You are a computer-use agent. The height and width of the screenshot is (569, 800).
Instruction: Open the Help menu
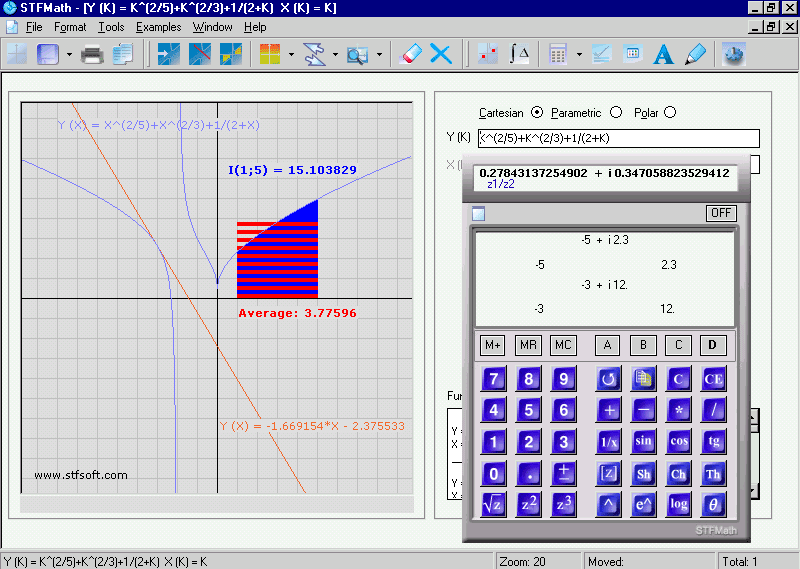point(255,27)
